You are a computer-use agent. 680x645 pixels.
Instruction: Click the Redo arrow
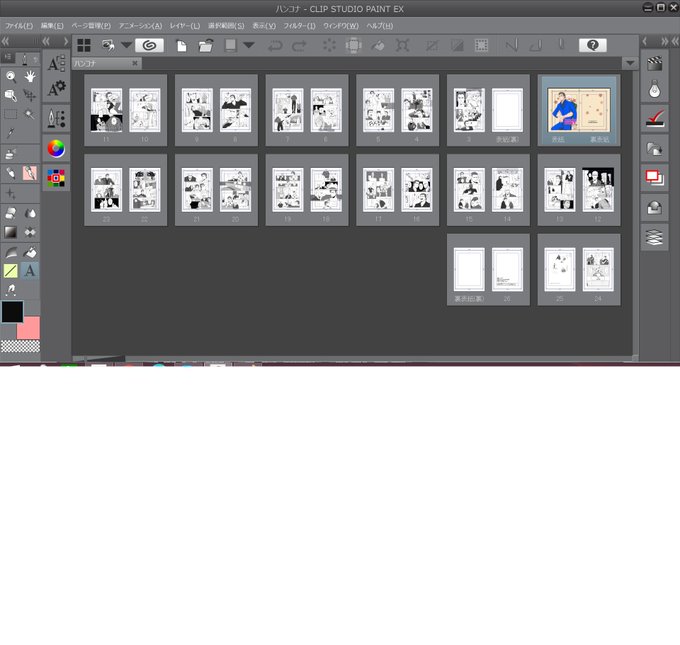click(299, 46)
